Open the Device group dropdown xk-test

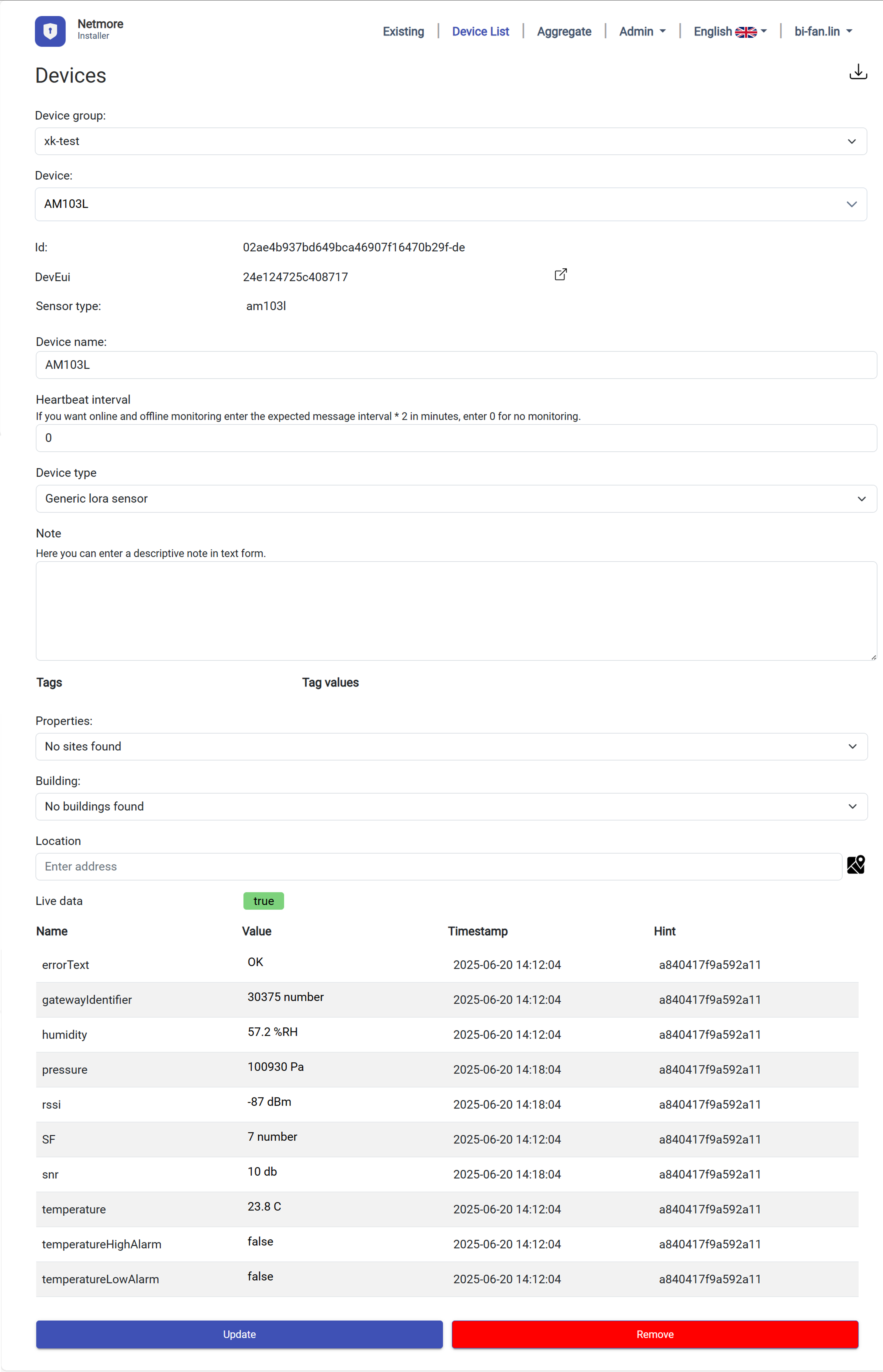pos(451,141)
